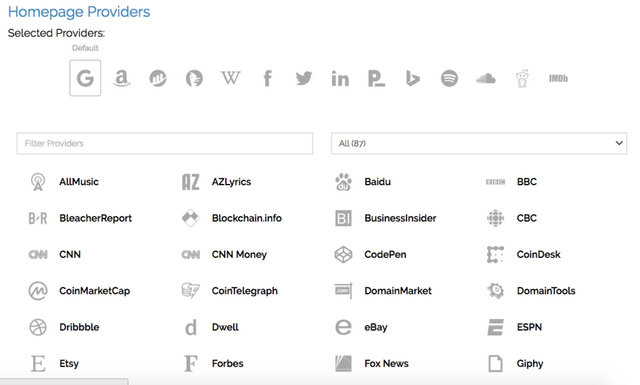This screenshot has width=640, height=385.
Task: Click the Blockchain.info diamond icon
Action: coord(191,218)
